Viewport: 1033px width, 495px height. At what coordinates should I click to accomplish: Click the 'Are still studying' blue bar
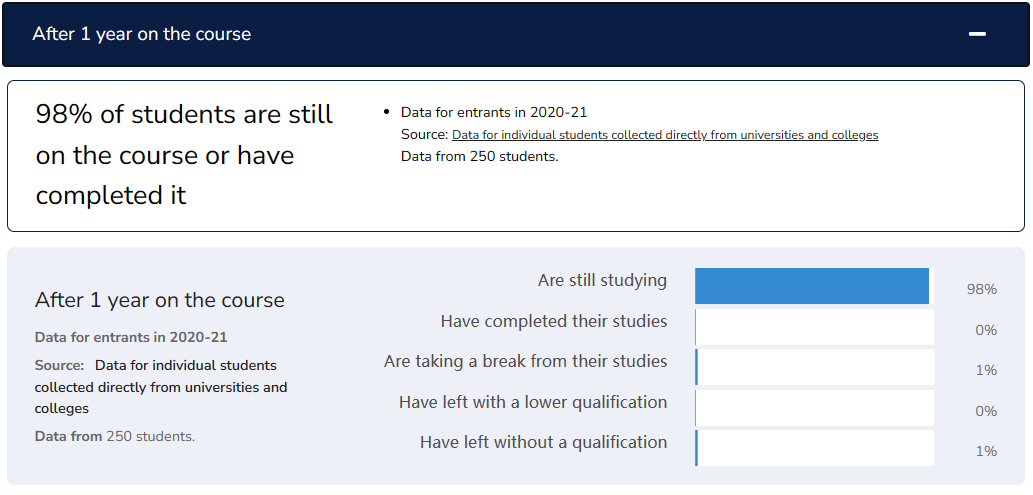tap(812, 286)
